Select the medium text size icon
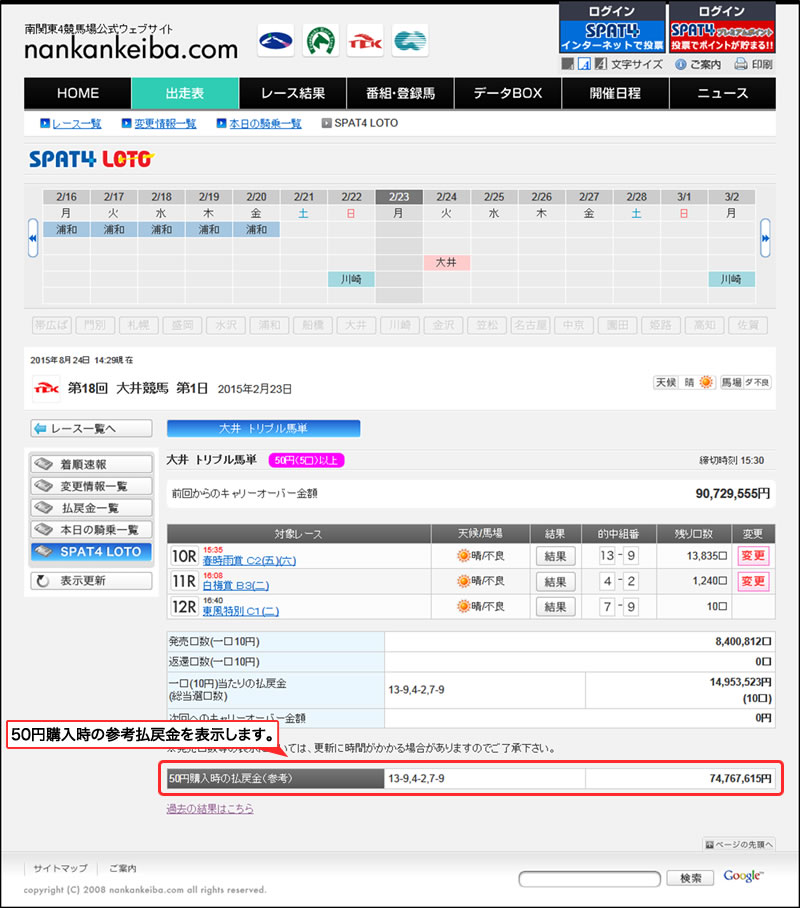800x908 pixels. (x=585, y=64)
